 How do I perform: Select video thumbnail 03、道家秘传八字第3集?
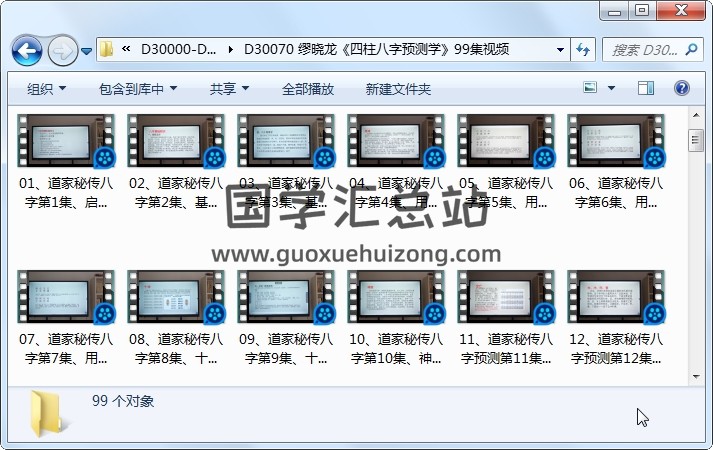(286, 141)
